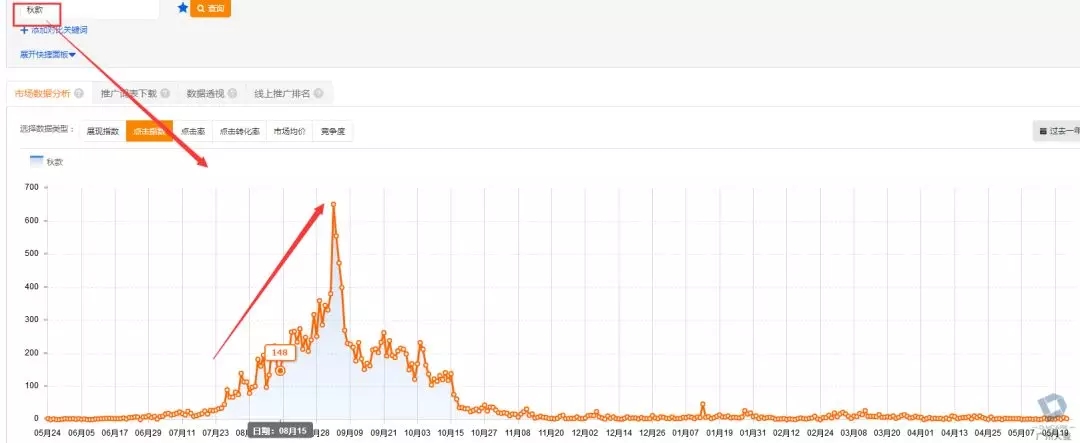Click the plus icon beside 添加对比关键词
This screenshot has height=443, width=1080.
point(24,30)
